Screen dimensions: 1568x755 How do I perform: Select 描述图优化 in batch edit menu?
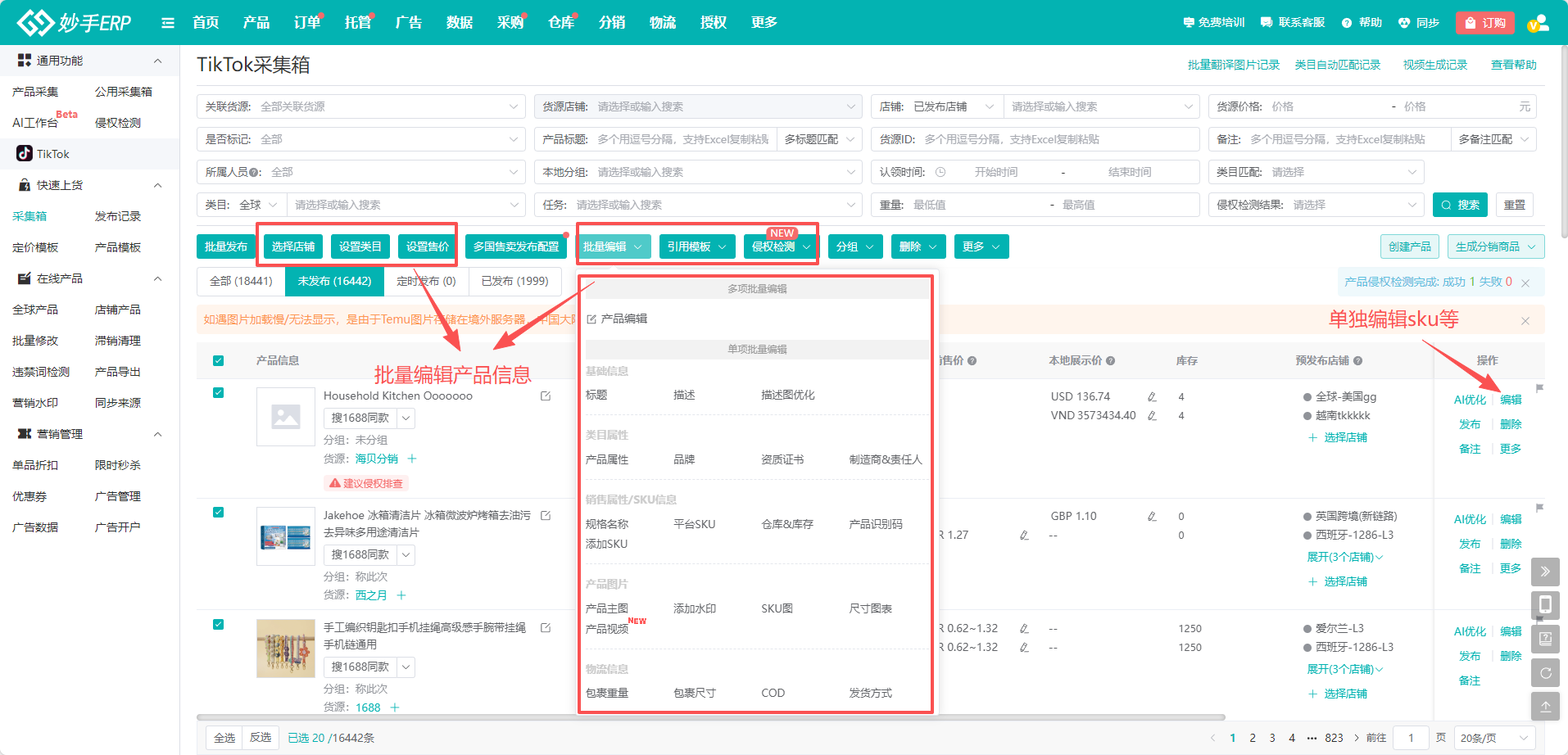pyautogui.click(x=787, y=395)
